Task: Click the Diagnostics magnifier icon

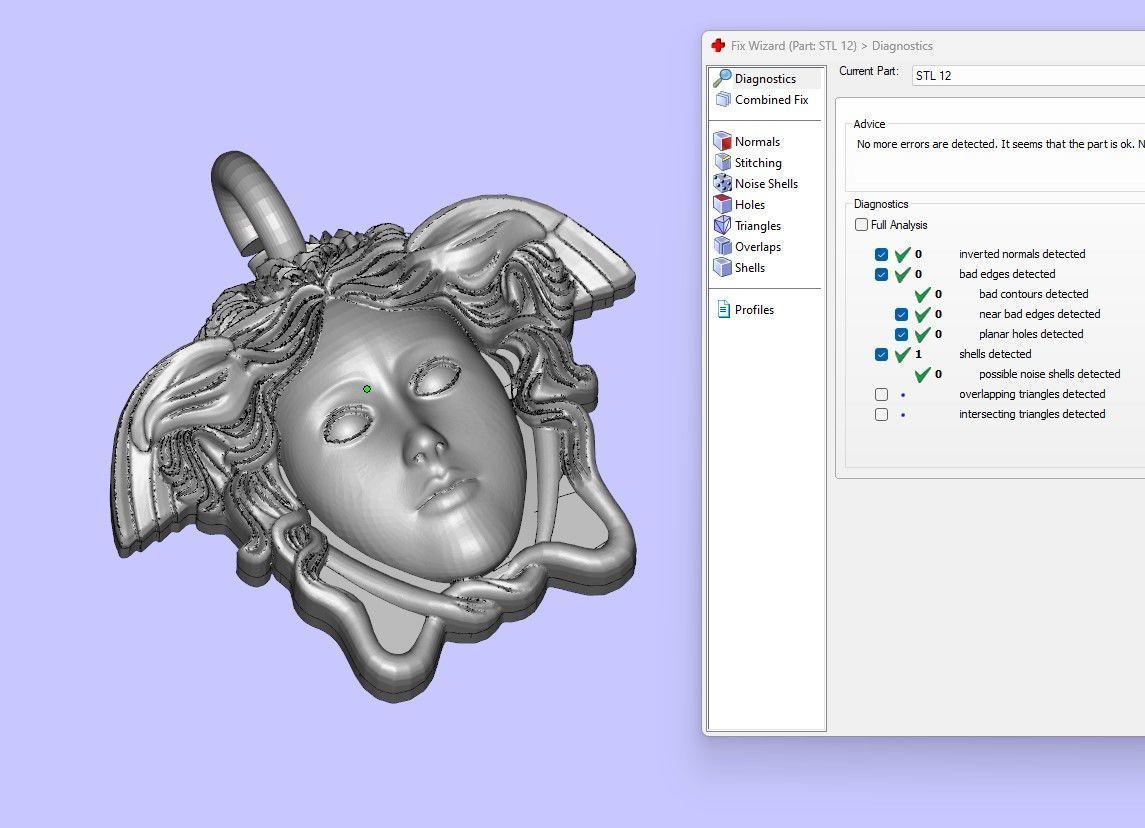Action: click(x=722, y=77)
